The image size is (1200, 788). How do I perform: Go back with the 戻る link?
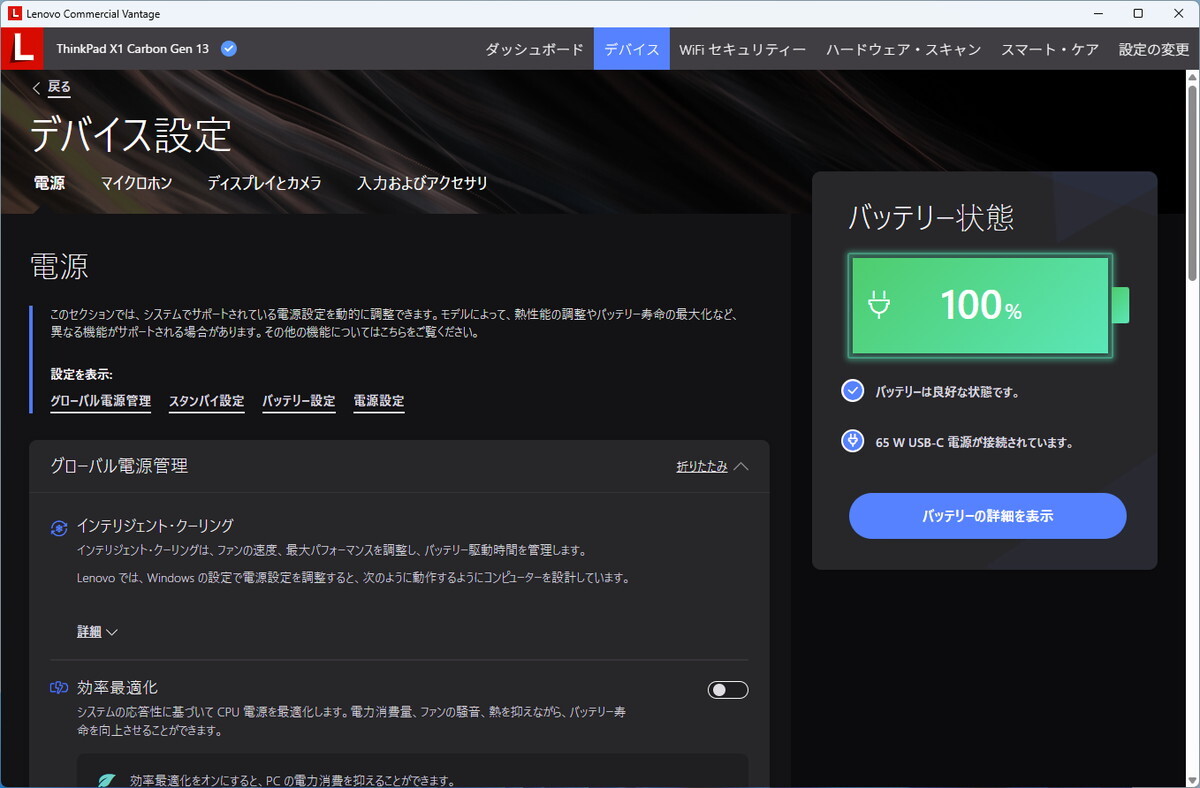pos(60,87)
